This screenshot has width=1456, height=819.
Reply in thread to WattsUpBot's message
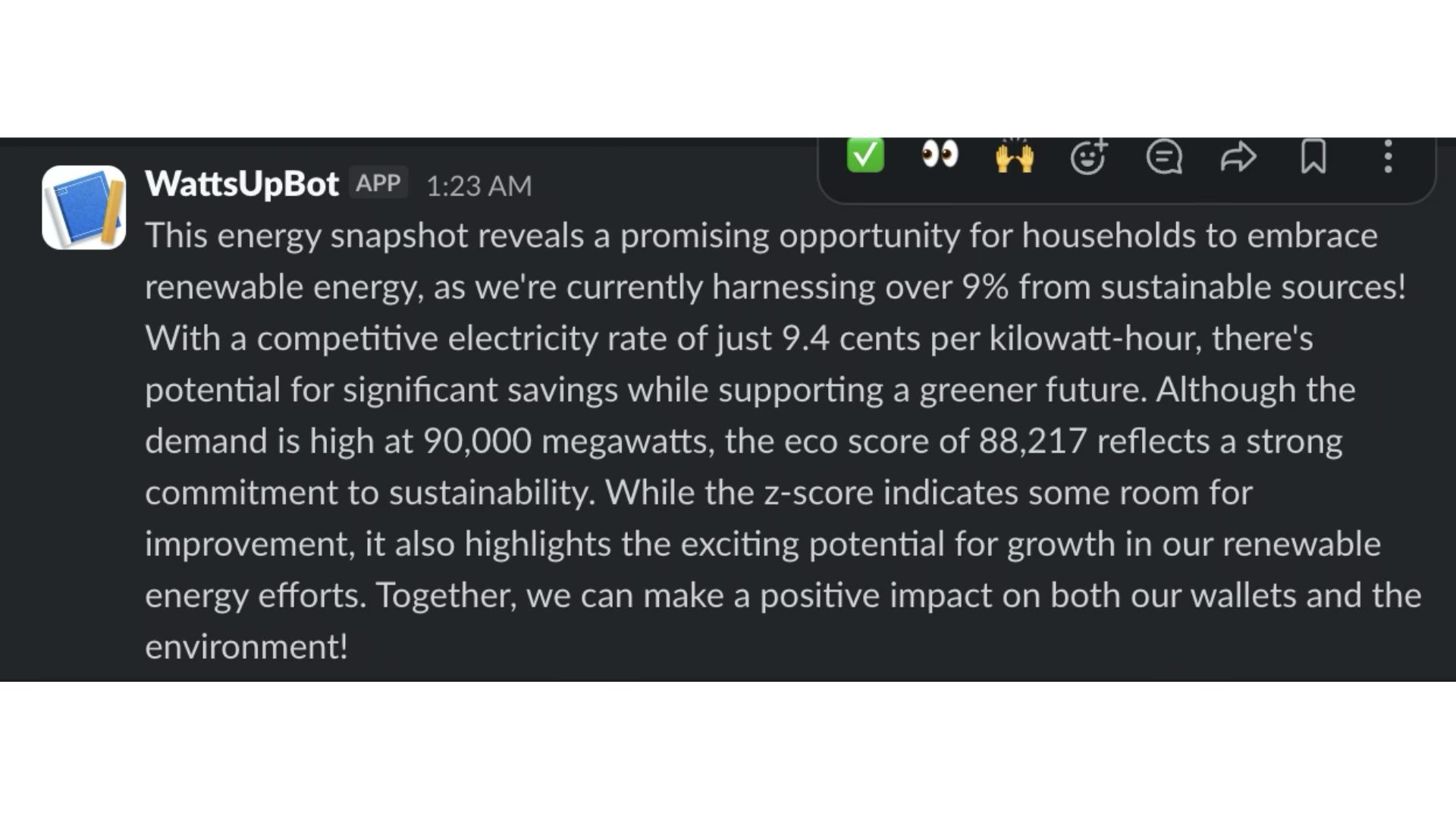[x=1164, y=157]
